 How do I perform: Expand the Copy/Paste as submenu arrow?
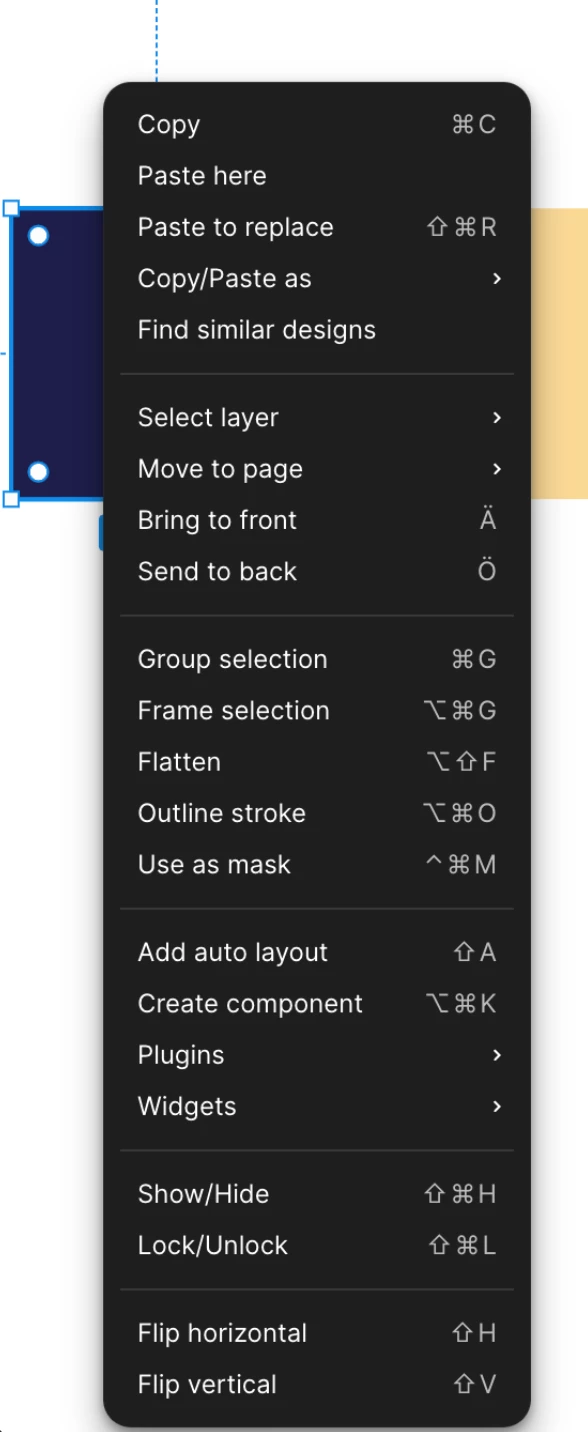[496, 279]
